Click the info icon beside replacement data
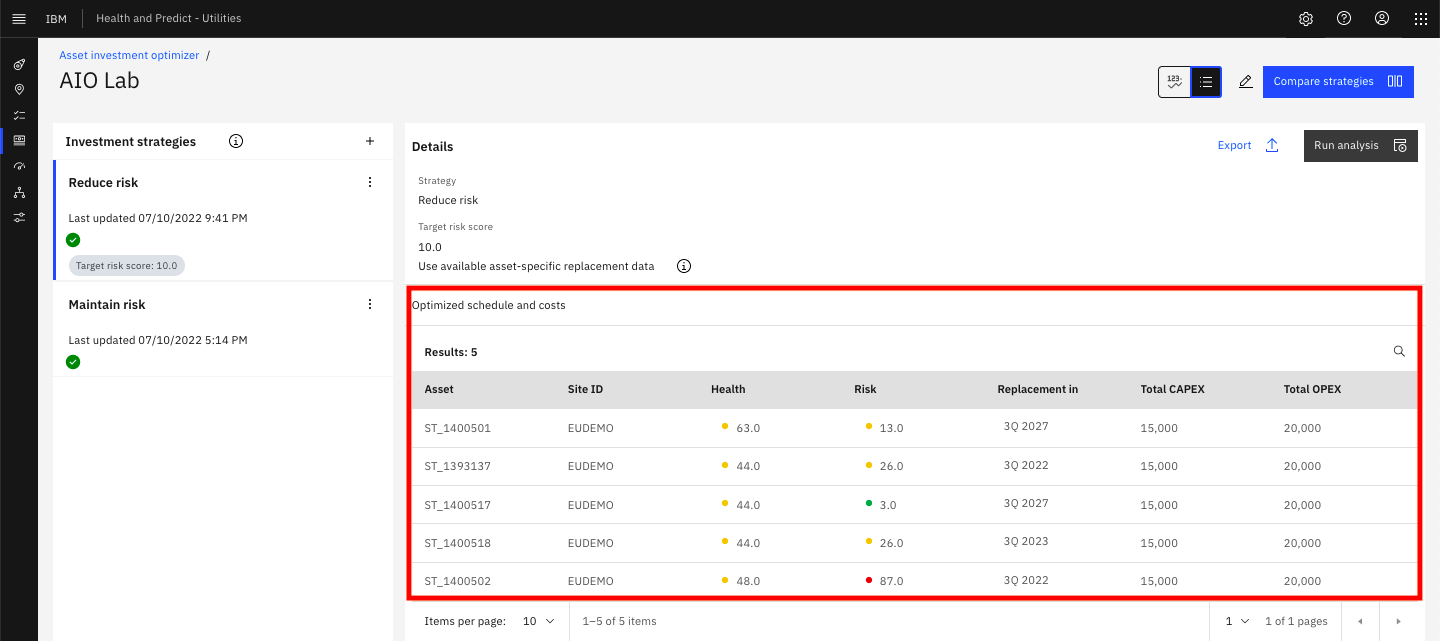The height and width of the screenshot is (641, 1440). 684,267
